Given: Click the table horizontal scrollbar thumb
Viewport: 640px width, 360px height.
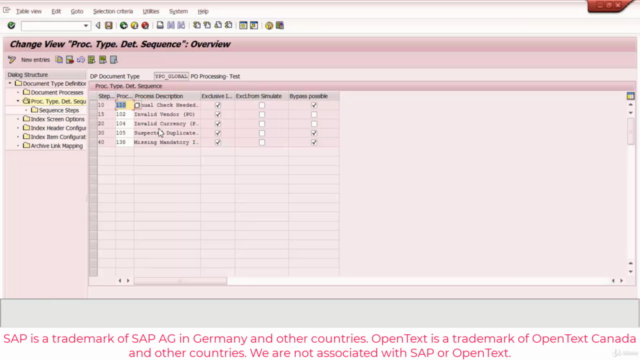Looking at the screenshot, I should click(x=180, y=281).
